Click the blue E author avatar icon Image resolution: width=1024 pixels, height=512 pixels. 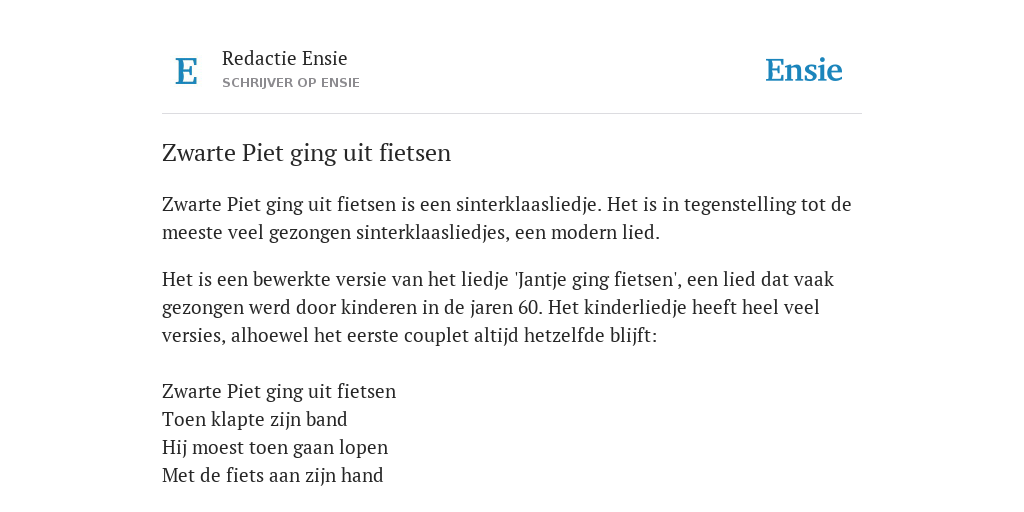pyautogui.click(x=186, y=71)
